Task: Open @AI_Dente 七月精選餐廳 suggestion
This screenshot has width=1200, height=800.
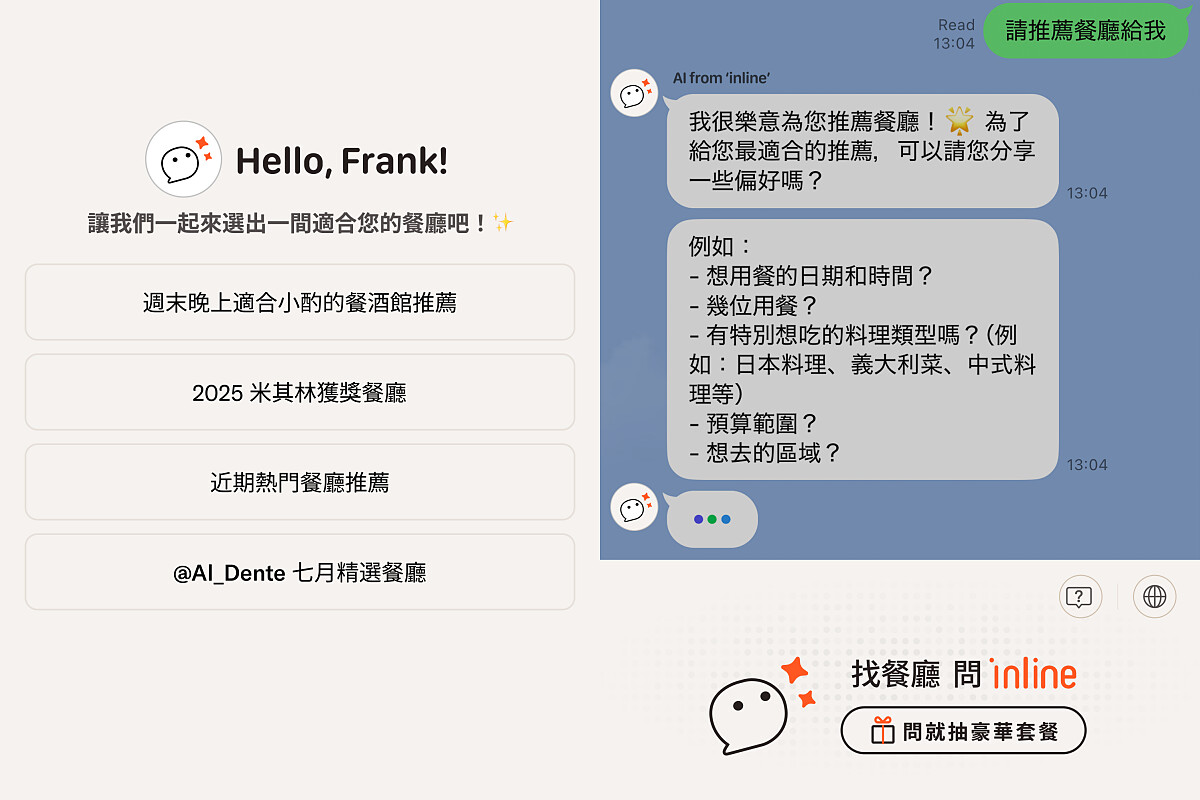Action: click(x=300, y=572)
